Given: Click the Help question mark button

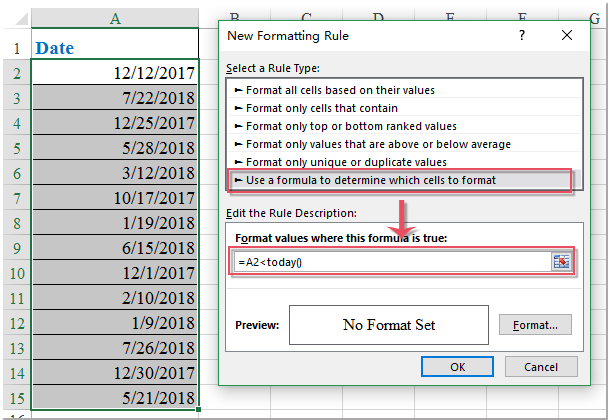Looking at the screenshot, I should coord(521,35).
